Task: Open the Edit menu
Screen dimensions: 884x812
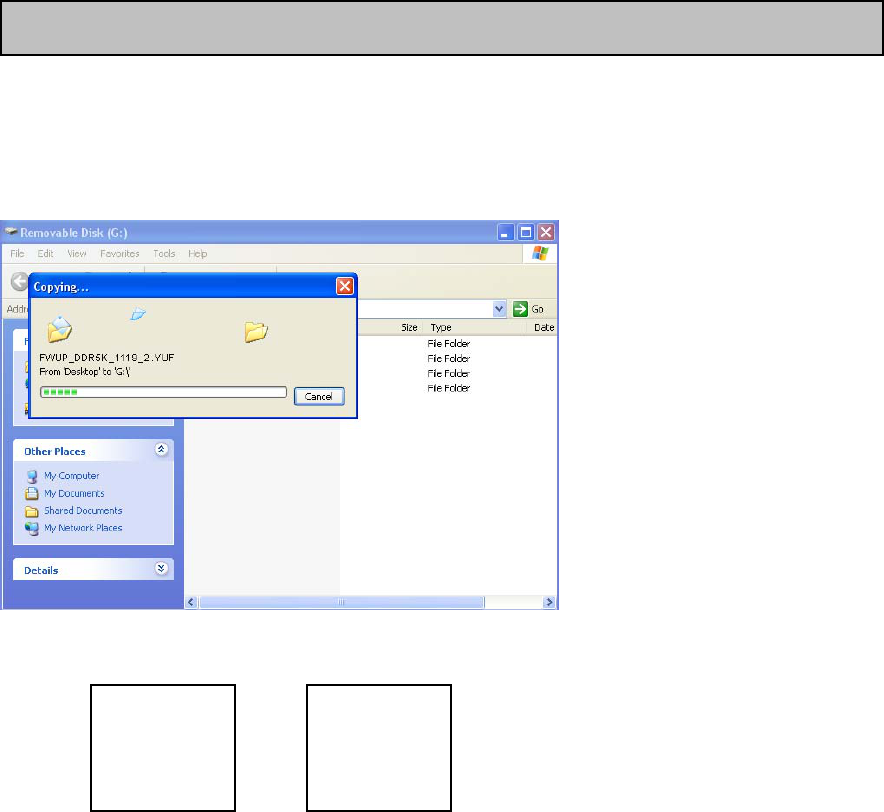Action: 46,254
